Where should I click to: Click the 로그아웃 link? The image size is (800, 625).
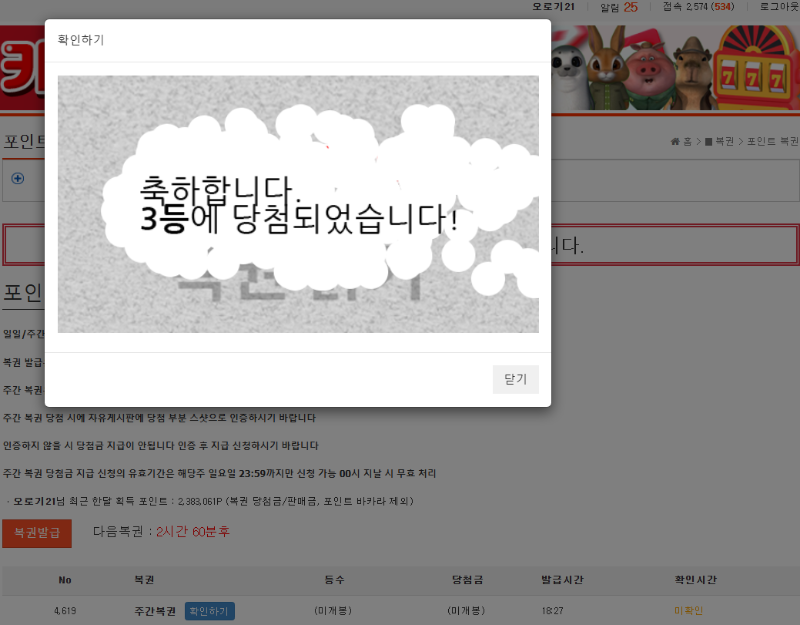pyautogui.click(x=778, y=7)
